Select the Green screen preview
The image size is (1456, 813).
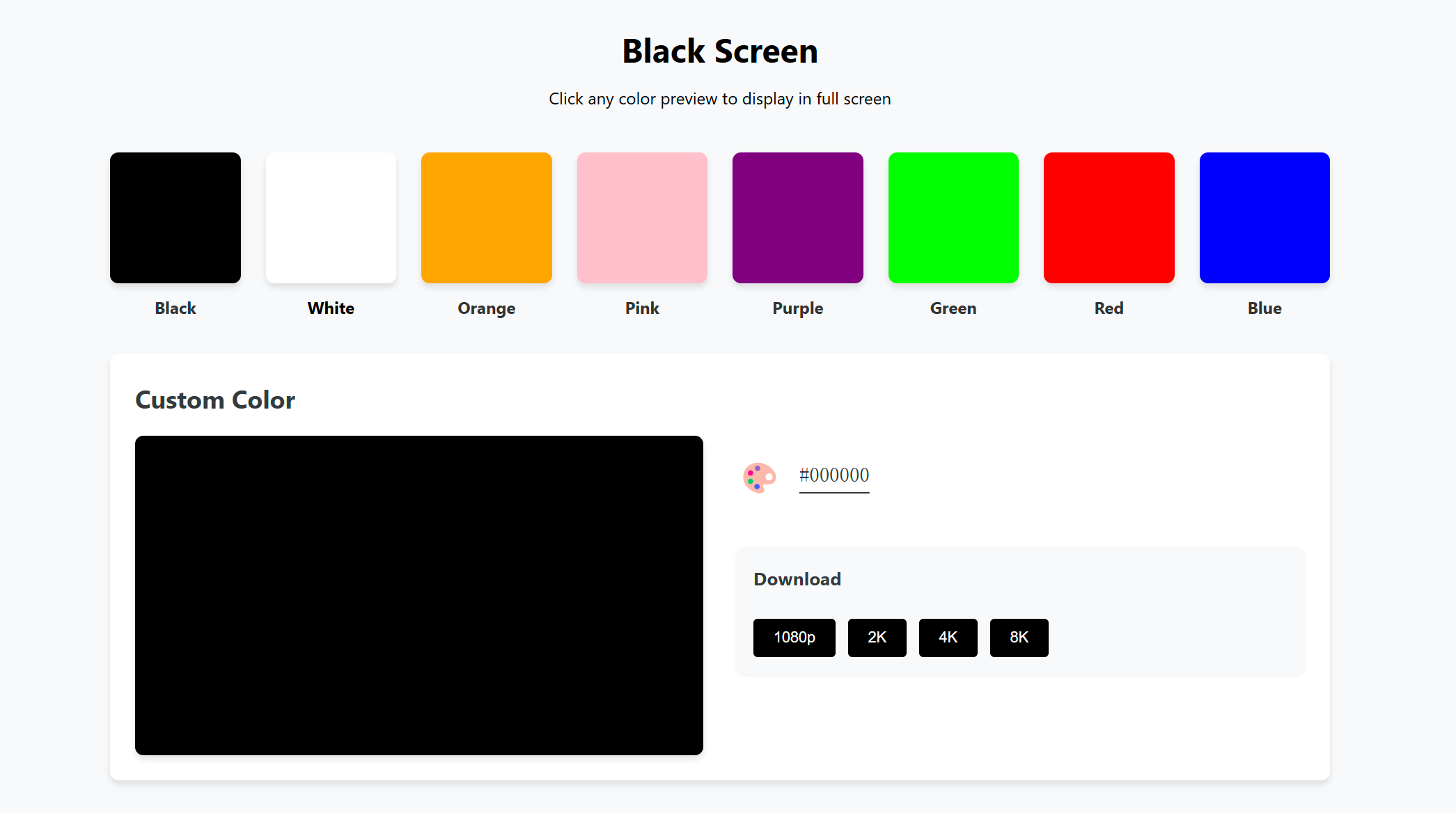[953, 217]
